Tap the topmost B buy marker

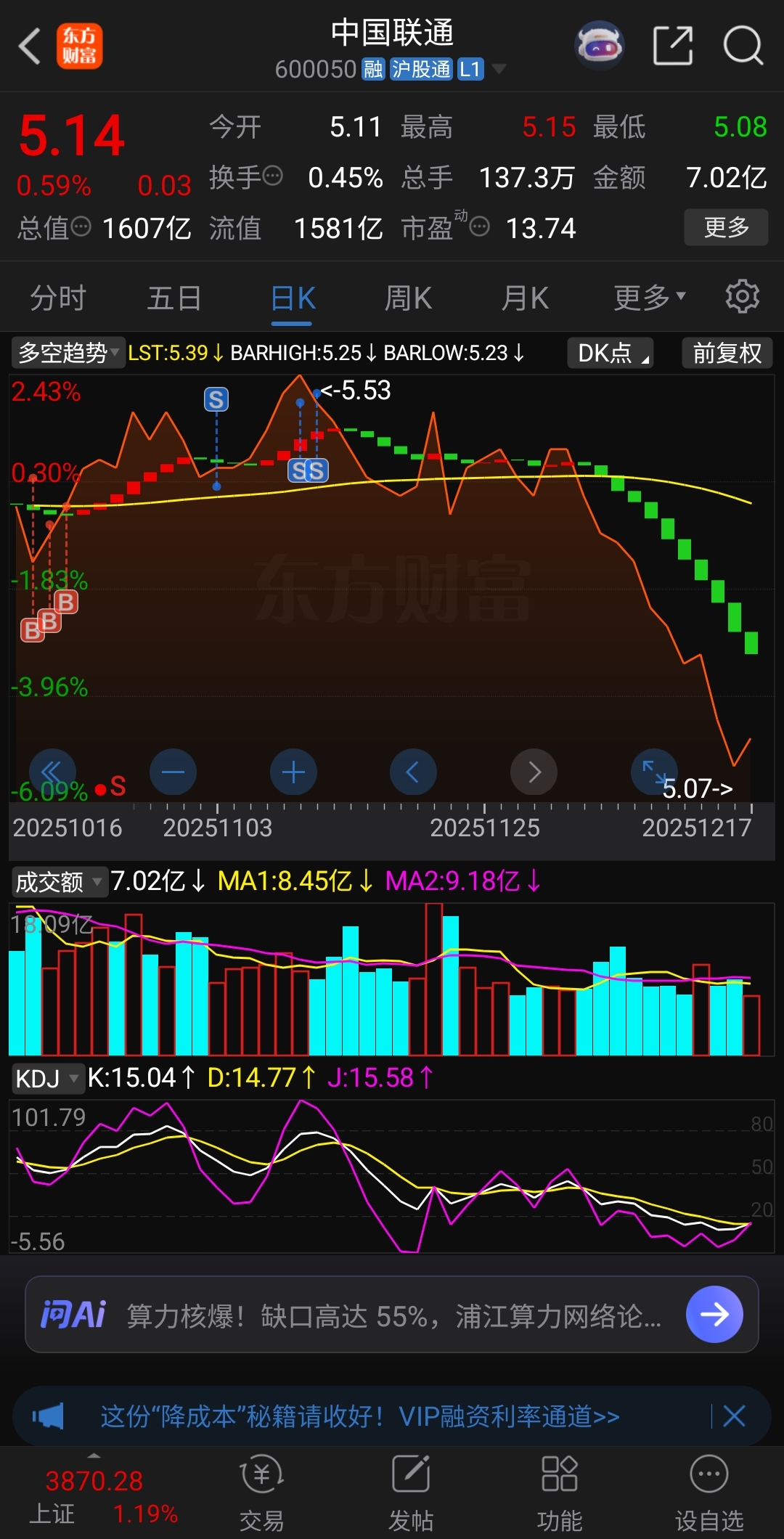click(66, 602)
